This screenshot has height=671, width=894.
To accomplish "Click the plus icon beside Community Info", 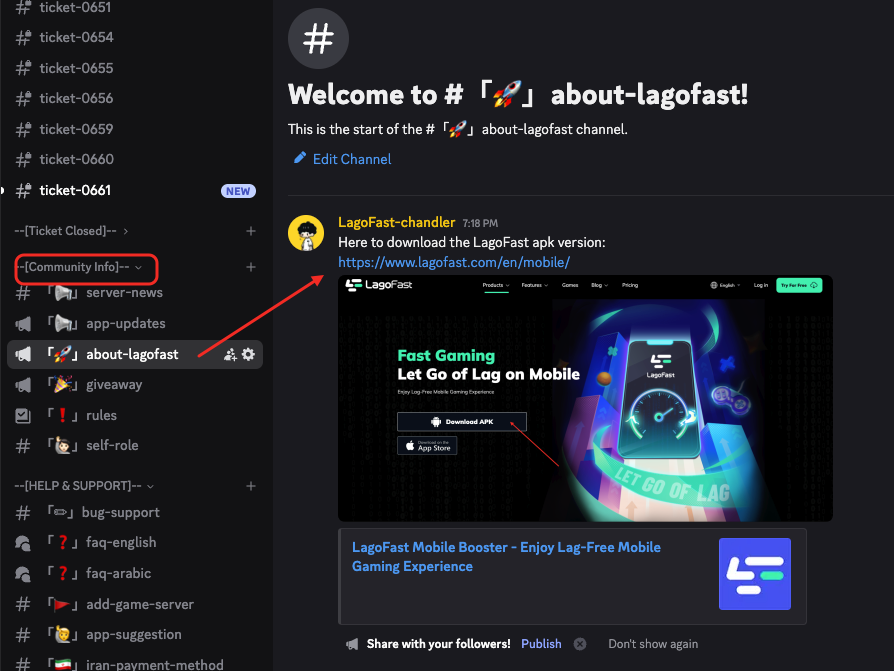I will (x=250, y=267).
